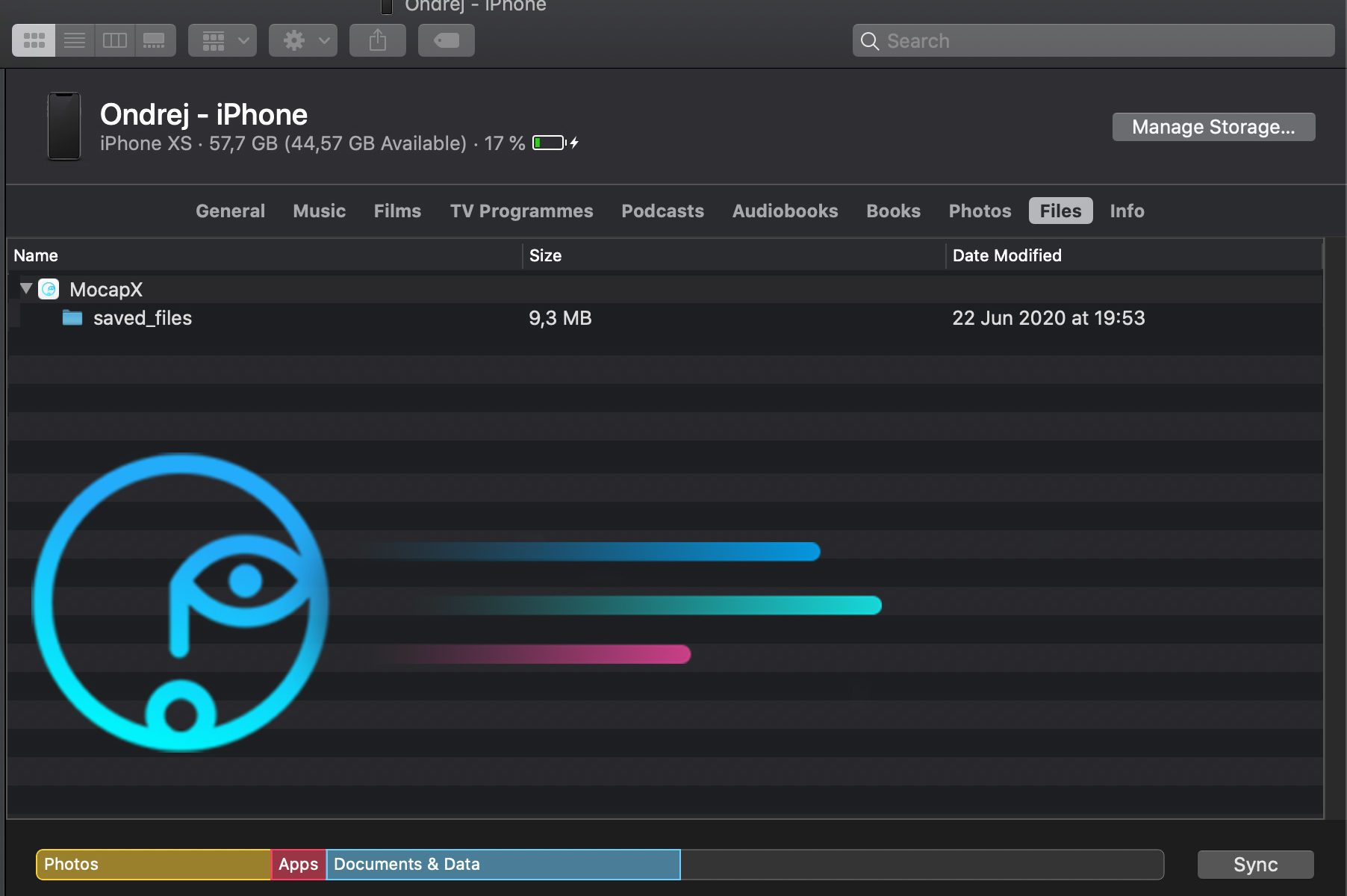Switch Finder to column view

click(115, 40)
